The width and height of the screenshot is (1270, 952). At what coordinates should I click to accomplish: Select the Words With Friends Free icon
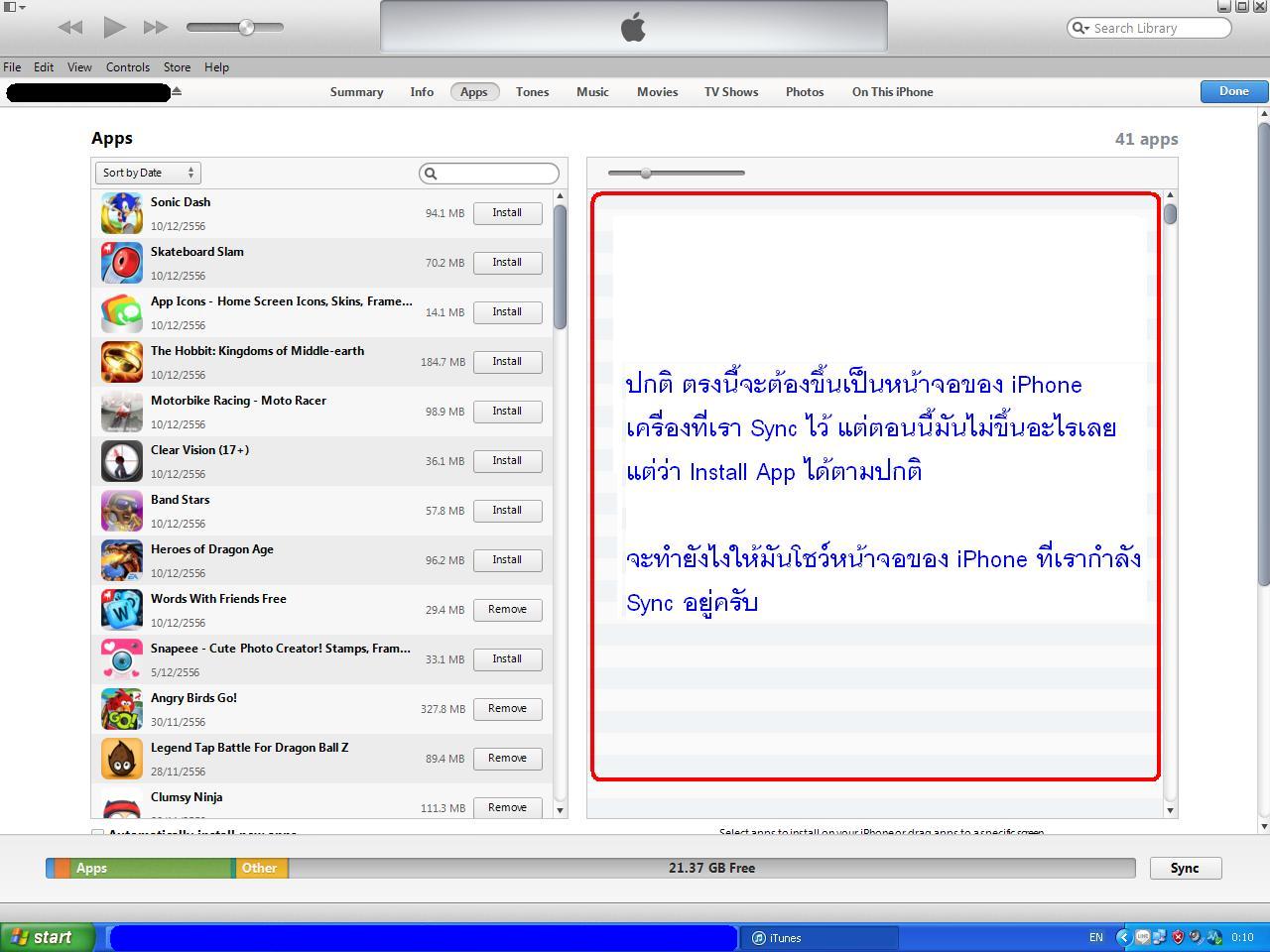pos(121,610)
